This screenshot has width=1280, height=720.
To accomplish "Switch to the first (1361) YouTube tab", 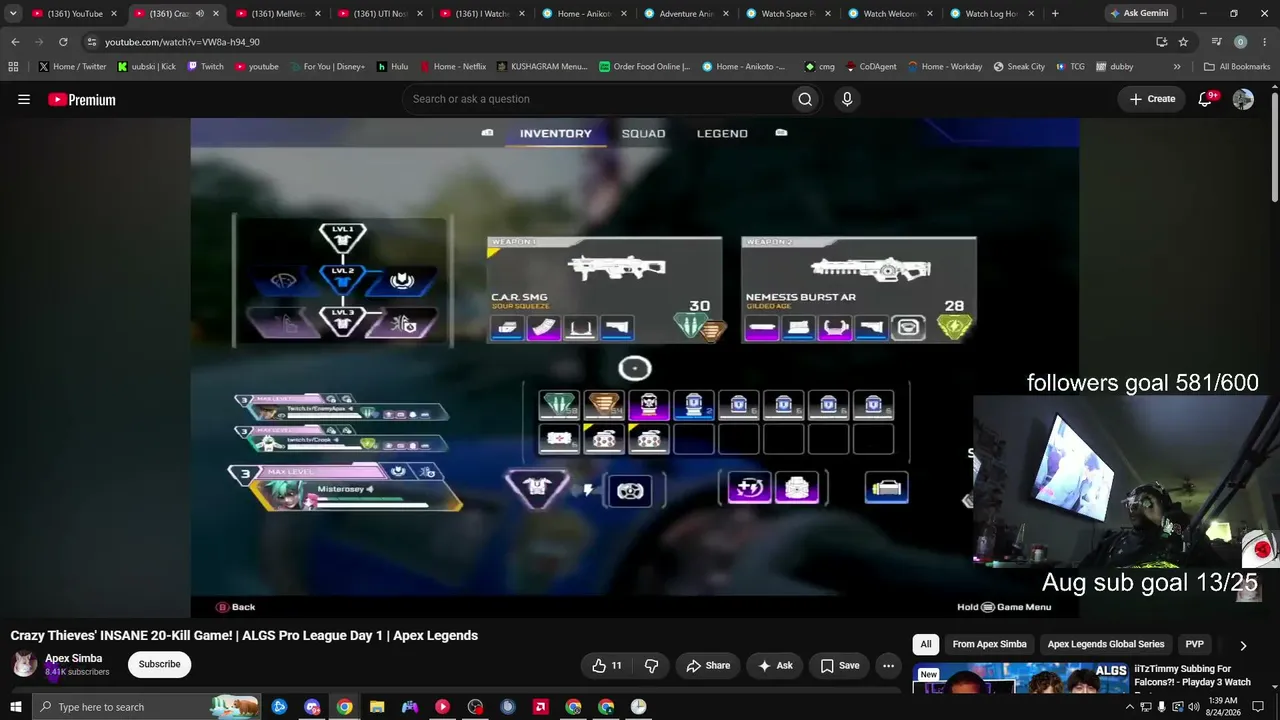I will pos(75,14).
